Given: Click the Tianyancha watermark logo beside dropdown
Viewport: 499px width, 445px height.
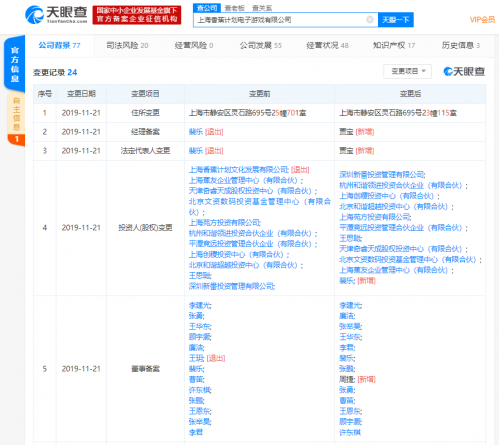Looking at the screenshot, I should (x=464, y=71).
